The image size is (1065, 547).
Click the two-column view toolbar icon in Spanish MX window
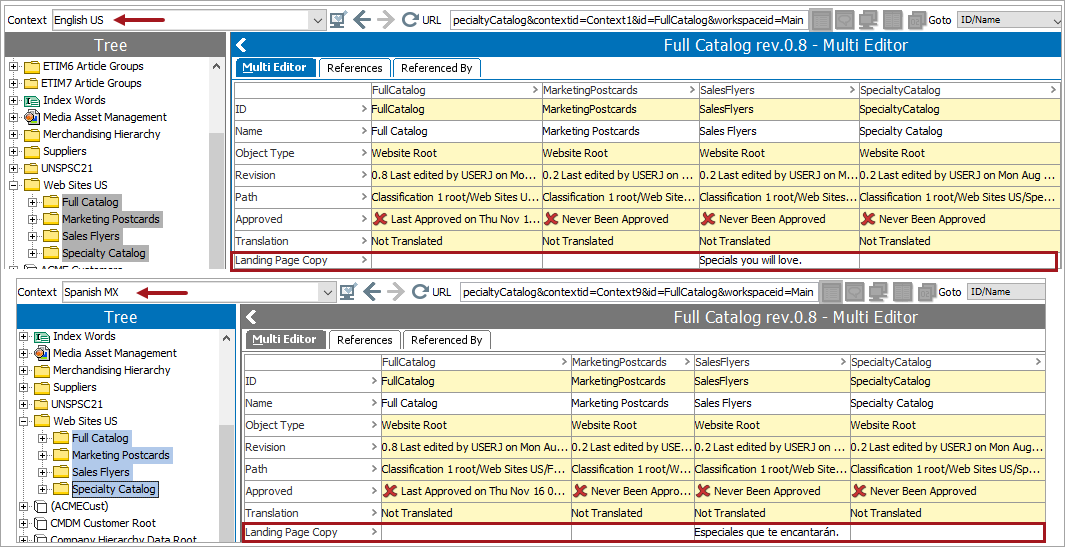pyautogui.click(x=903, y=292)
